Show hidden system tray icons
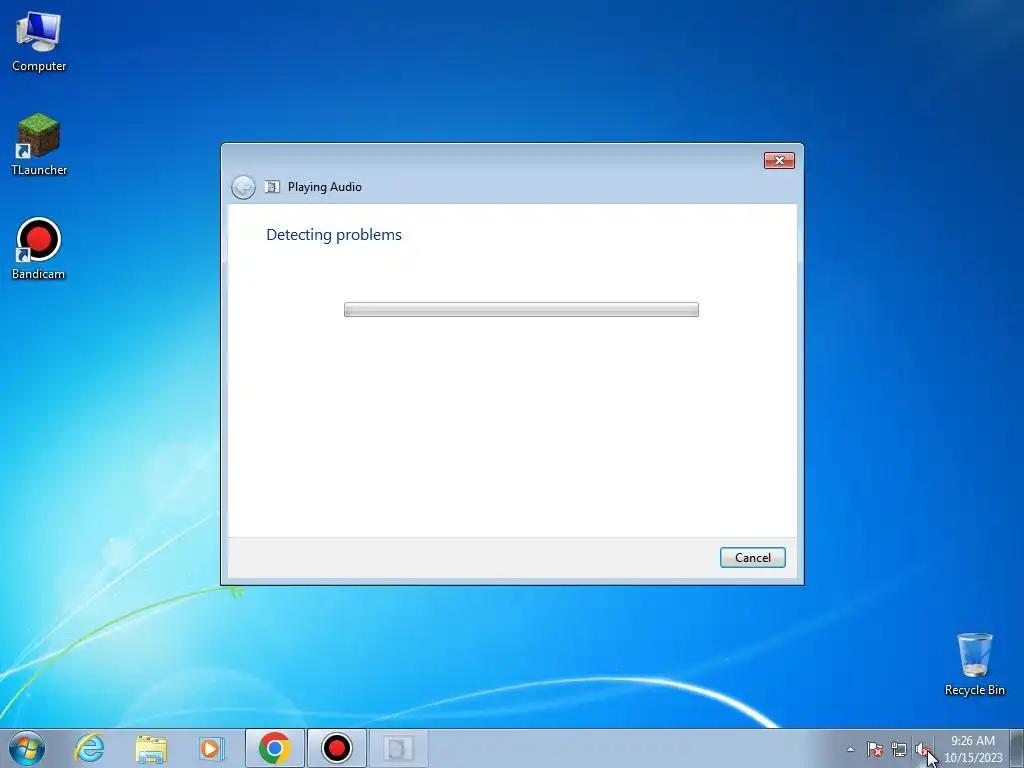 coord(850,749)
